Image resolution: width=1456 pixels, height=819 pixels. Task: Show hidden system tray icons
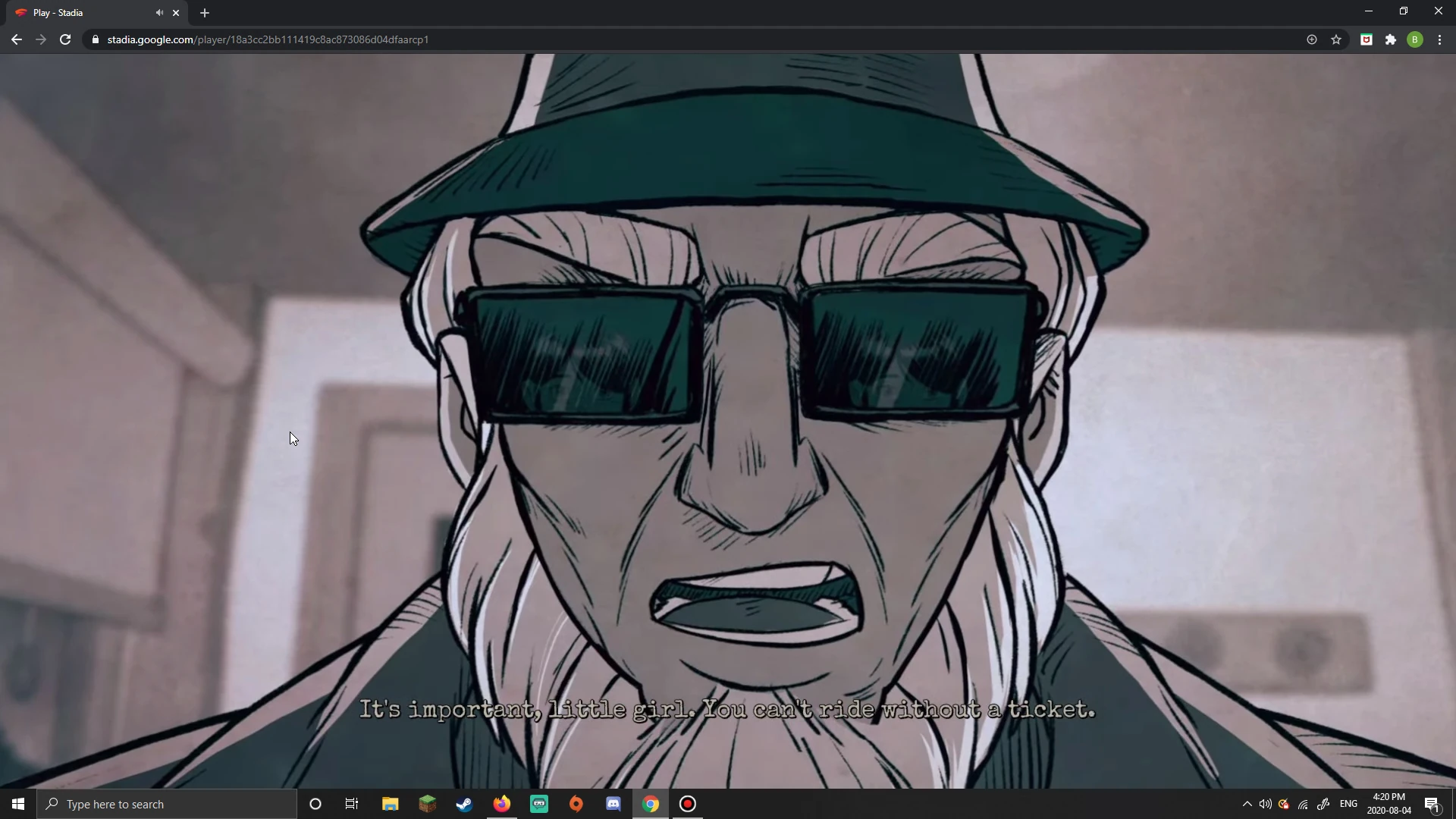coord(1247,804)
